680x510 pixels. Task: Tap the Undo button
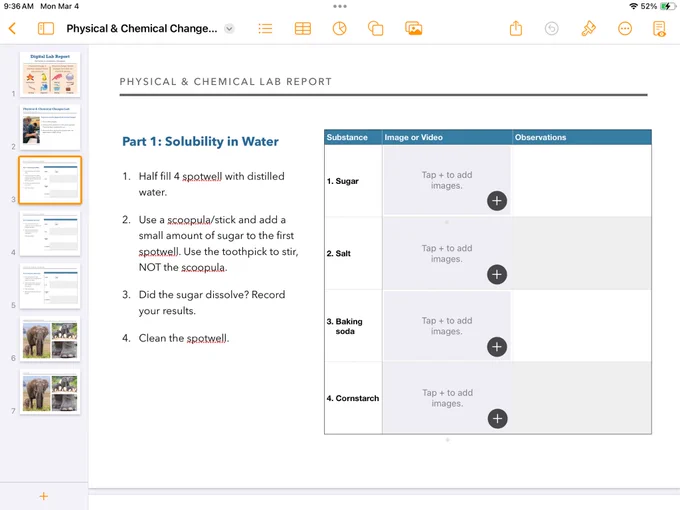[x=551, y=29]
